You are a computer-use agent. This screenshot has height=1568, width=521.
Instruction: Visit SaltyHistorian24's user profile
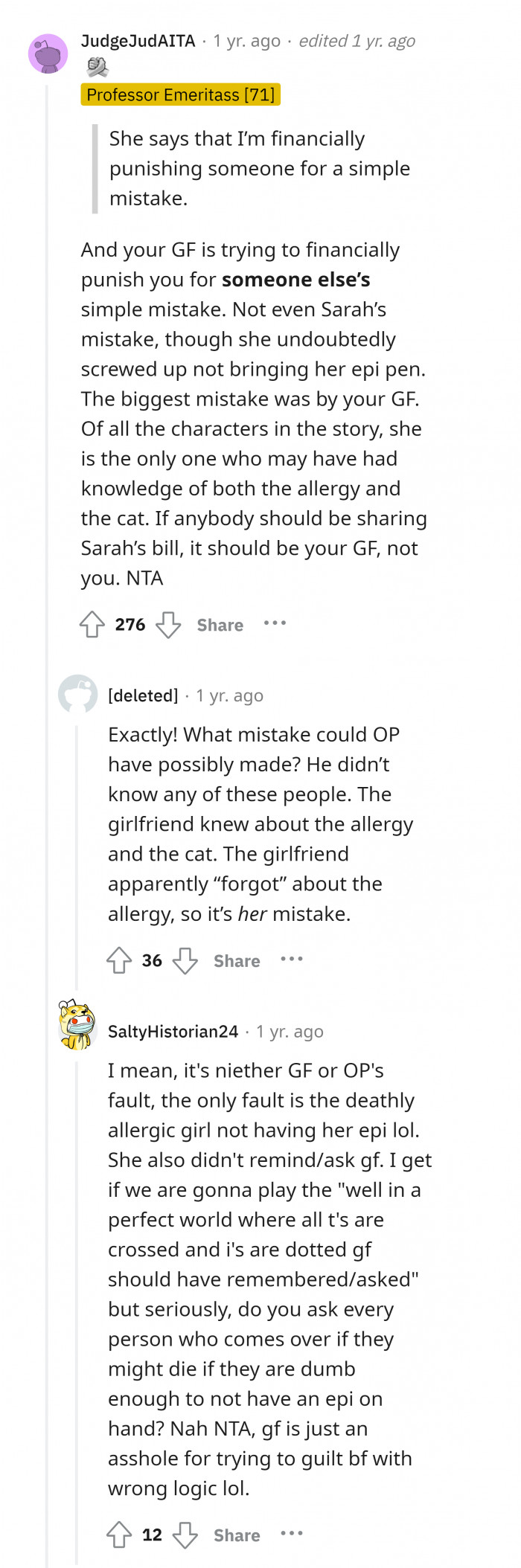click(x=172, y=1031)
